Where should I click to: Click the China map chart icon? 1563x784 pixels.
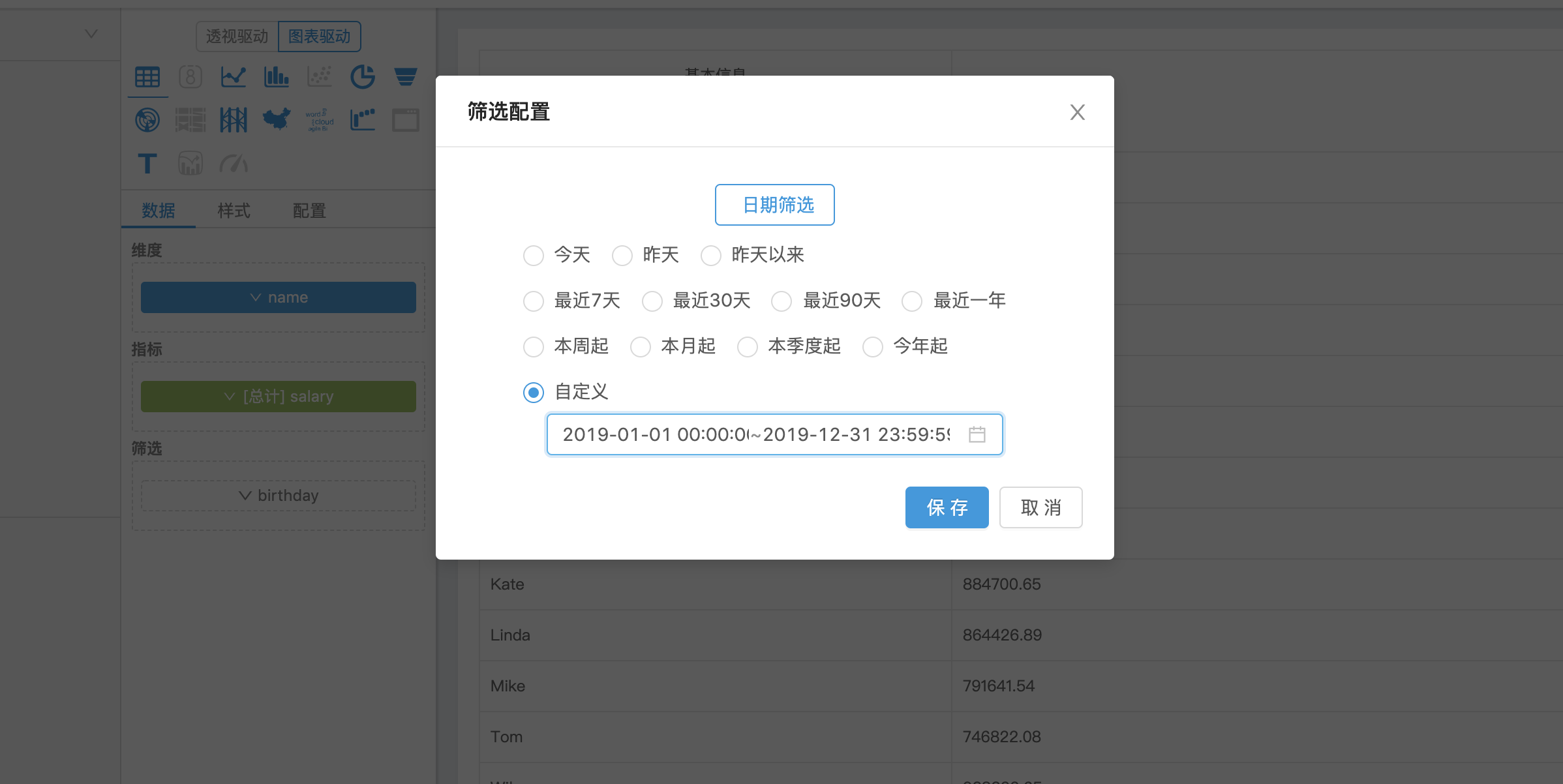tap(276, 120)
